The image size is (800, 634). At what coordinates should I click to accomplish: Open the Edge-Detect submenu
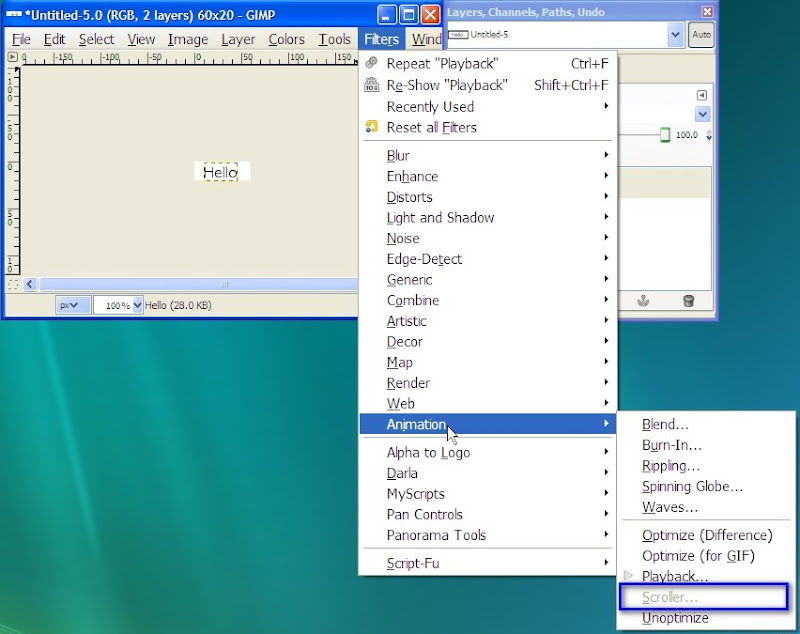coord(488,259)
